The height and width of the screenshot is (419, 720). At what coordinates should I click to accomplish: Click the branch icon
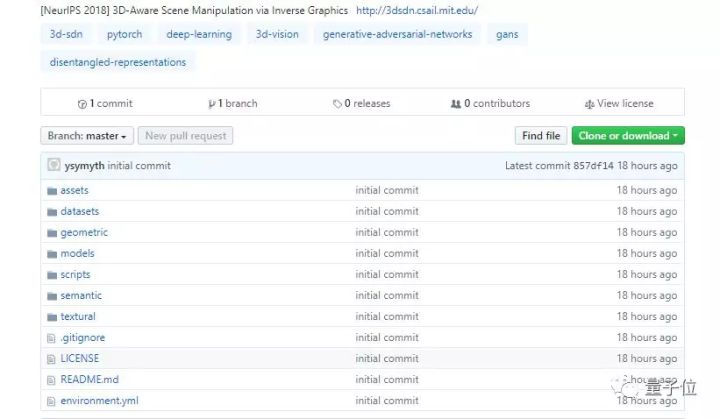211,104
